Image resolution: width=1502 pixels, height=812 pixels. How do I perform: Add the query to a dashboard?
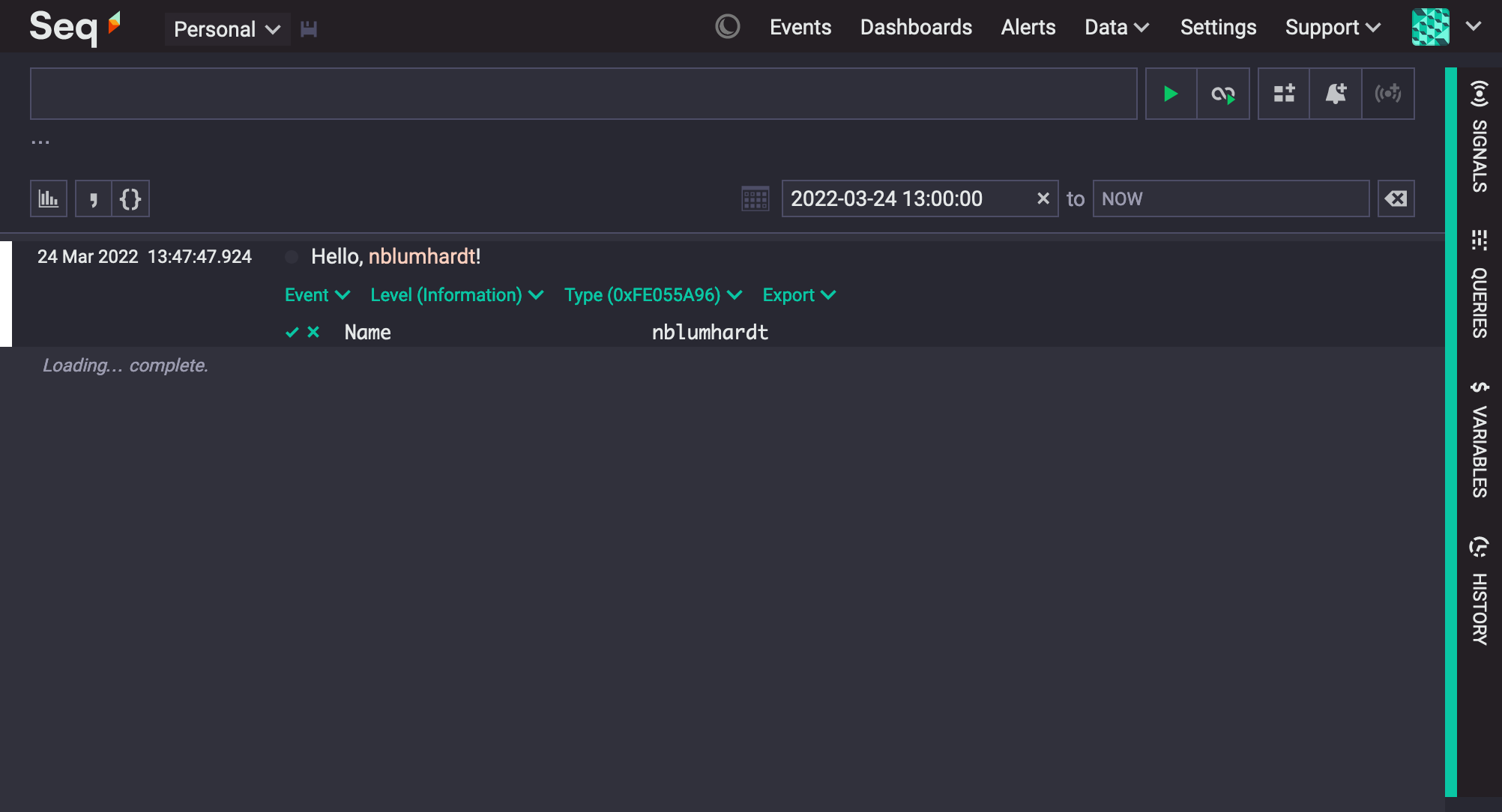tap(1284, 94)
